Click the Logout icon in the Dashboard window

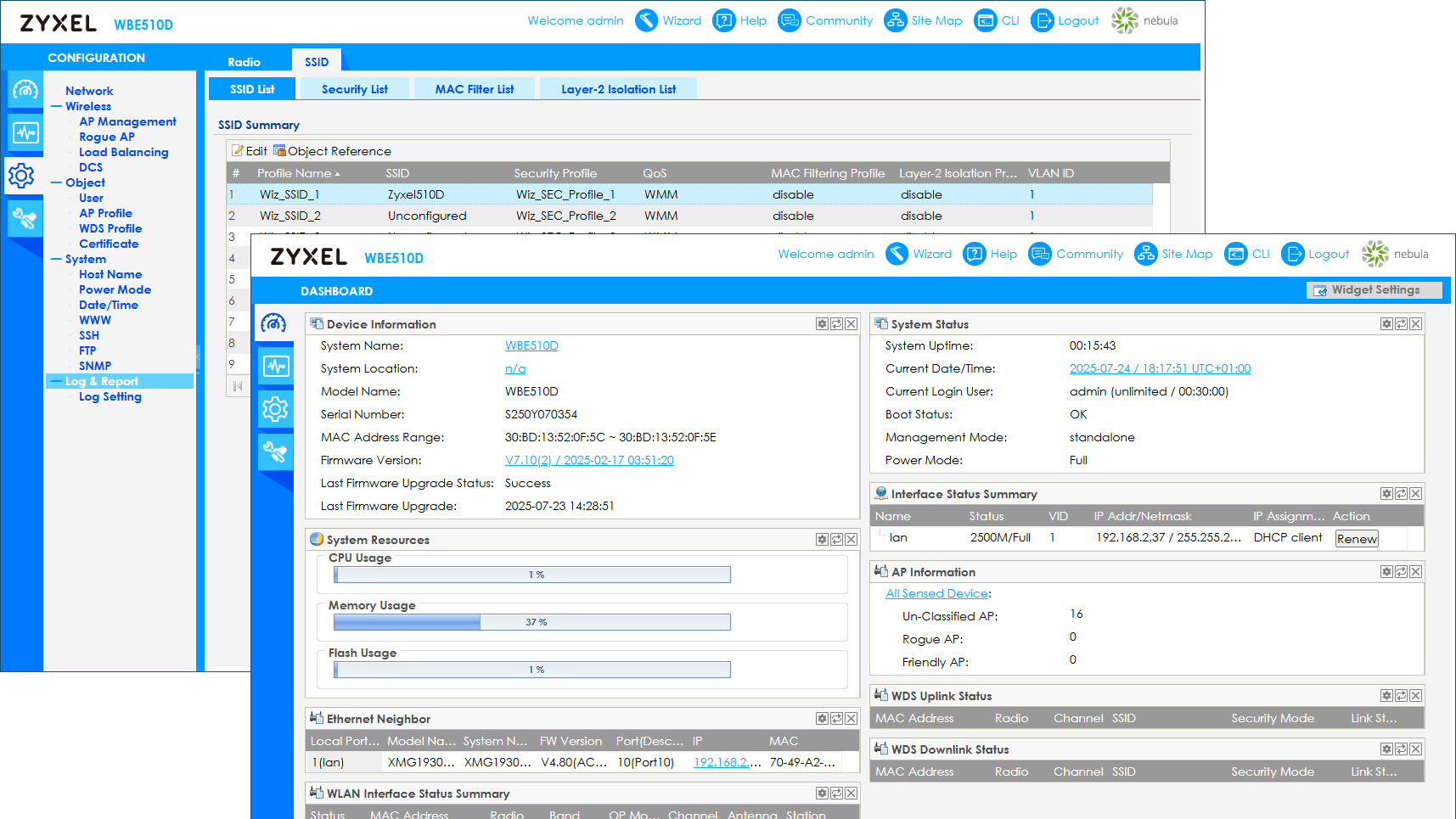pos(1292,254)
